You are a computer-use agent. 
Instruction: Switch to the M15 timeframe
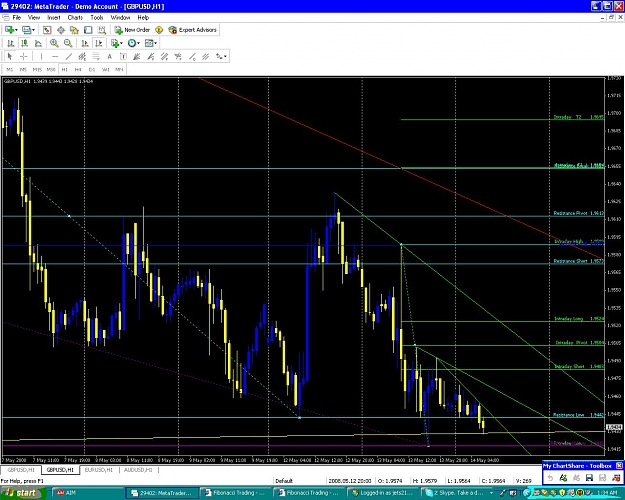click(37, 69)
